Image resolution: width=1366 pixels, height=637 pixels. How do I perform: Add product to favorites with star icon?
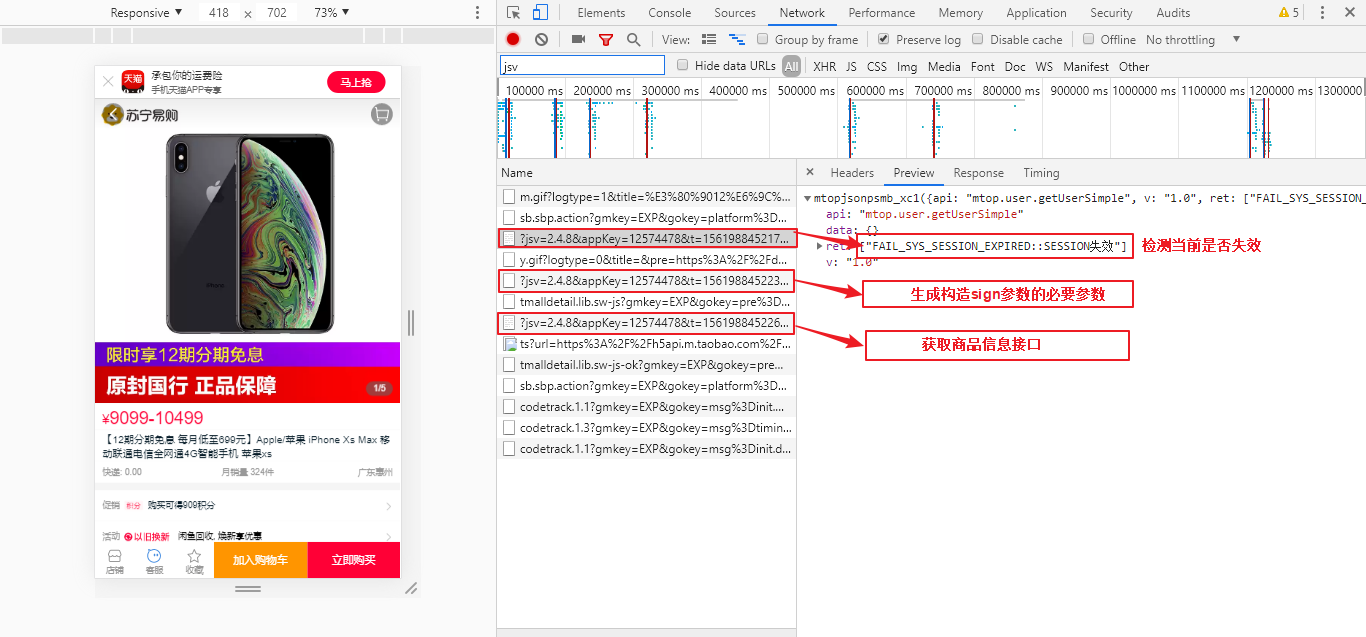point(194,561)
